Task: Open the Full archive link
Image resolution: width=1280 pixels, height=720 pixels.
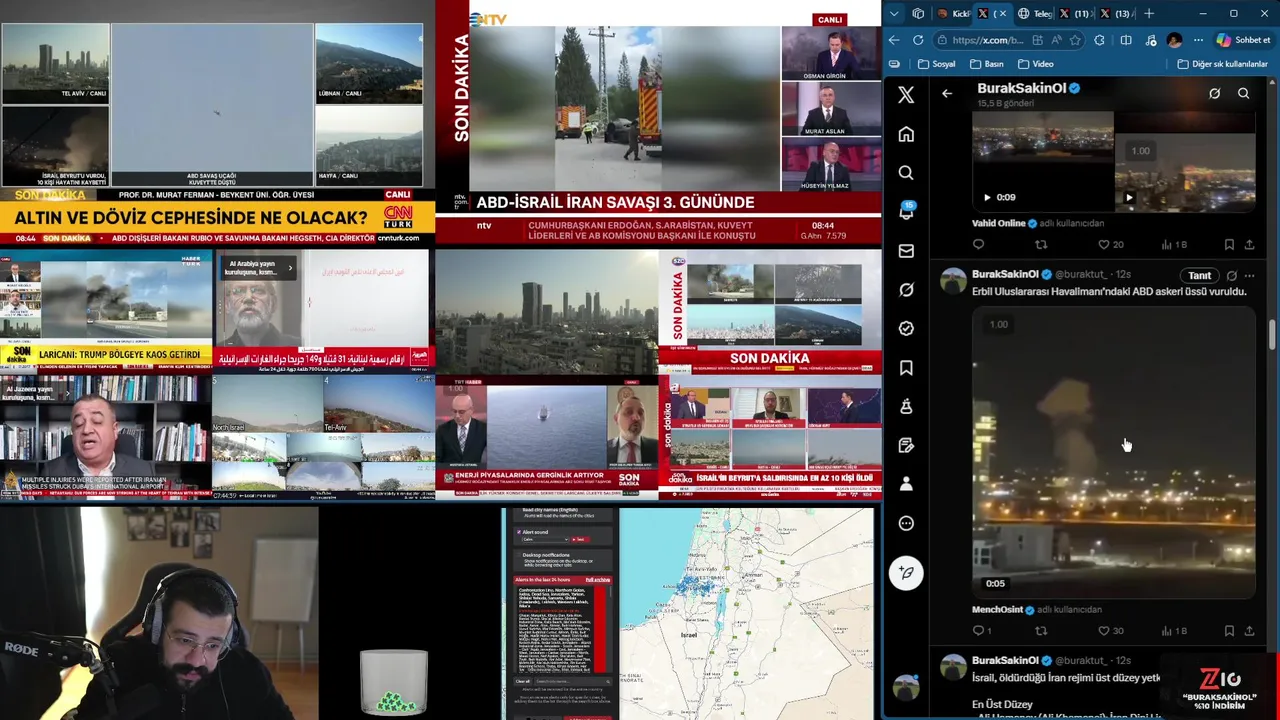Action: tap(598, 580)
